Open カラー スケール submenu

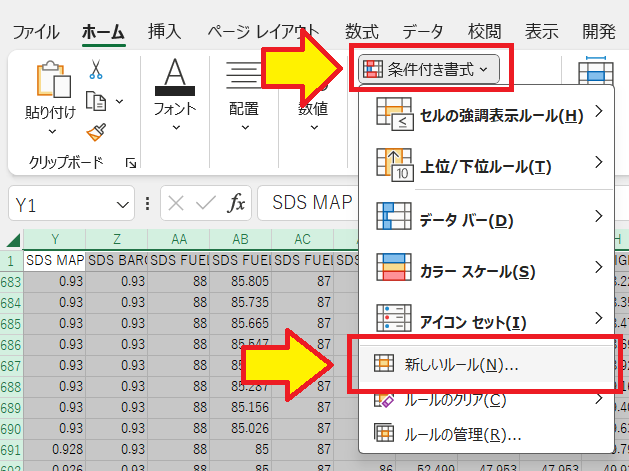488,270
